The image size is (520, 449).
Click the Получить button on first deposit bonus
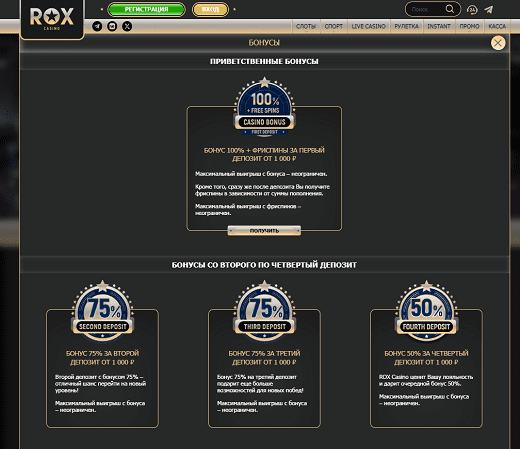pos(264,230)
